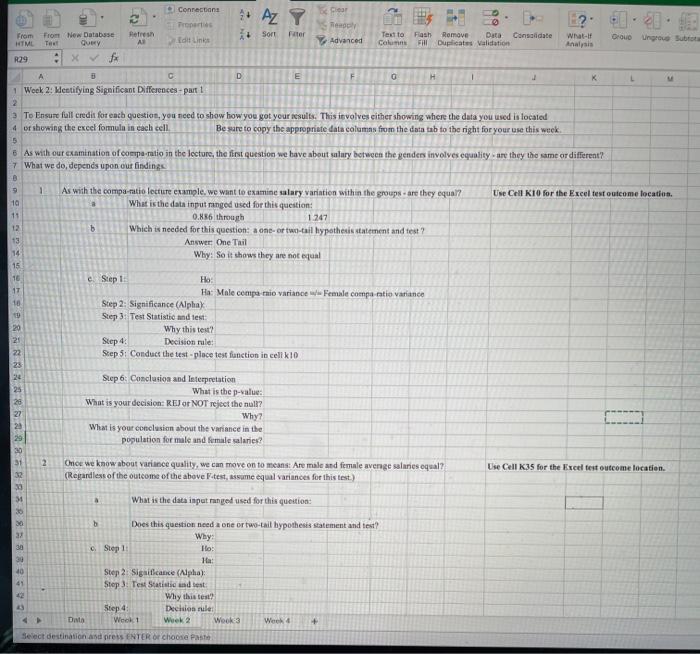Viewport: 700px width, 654px height.
Task: Select the Week 2 sheet tab
Action: click(x=176, y=620)
